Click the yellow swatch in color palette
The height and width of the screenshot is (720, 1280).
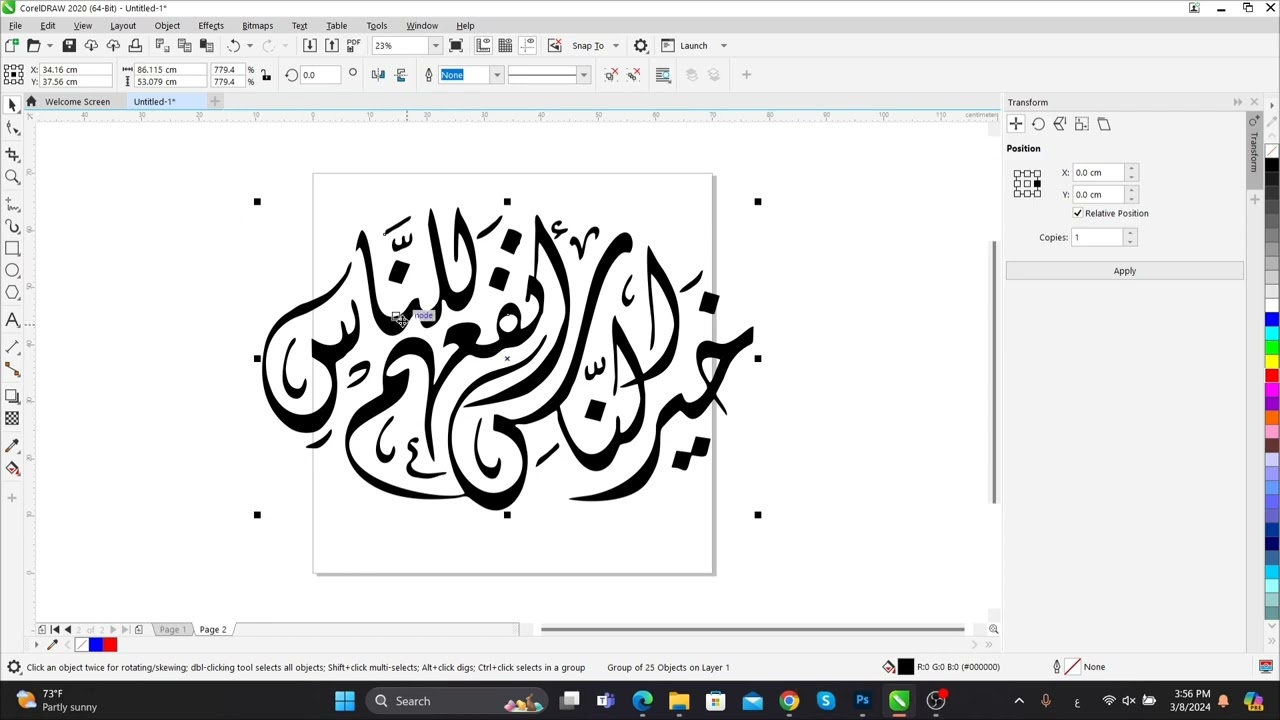pyautogui.click(x=1272, y=361)
